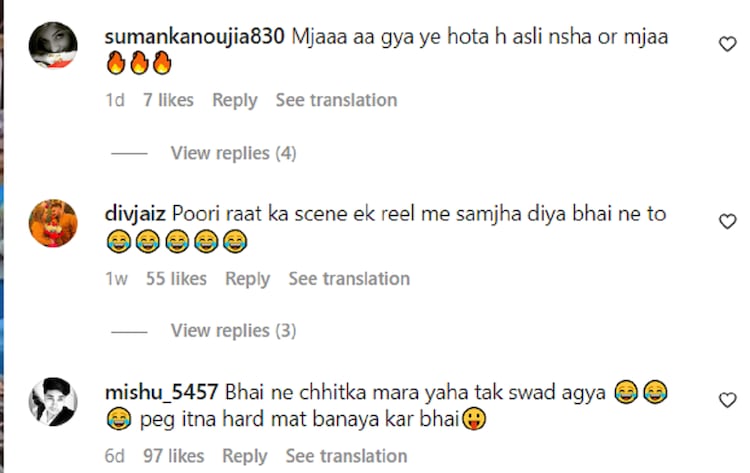Open mishu_5457 username link
Image resolution: width=750 pixels, height=473 pixels.
162,392
